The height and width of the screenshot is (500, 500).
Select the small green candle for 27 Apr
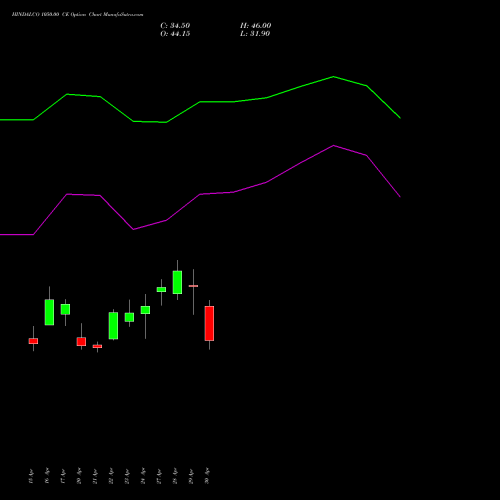(161, 289)
